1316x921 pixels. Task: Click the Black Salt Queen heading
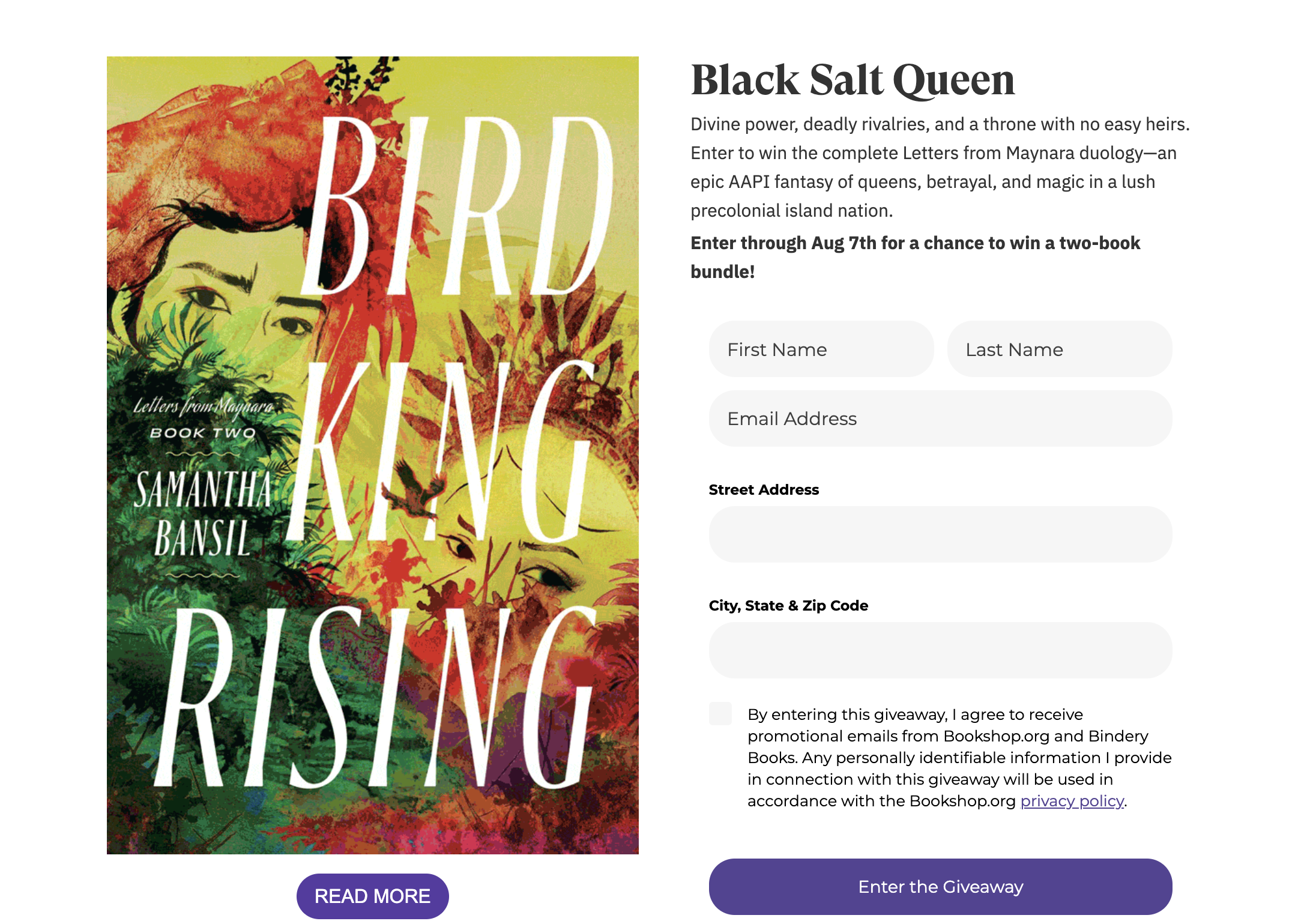coord(853,80)
